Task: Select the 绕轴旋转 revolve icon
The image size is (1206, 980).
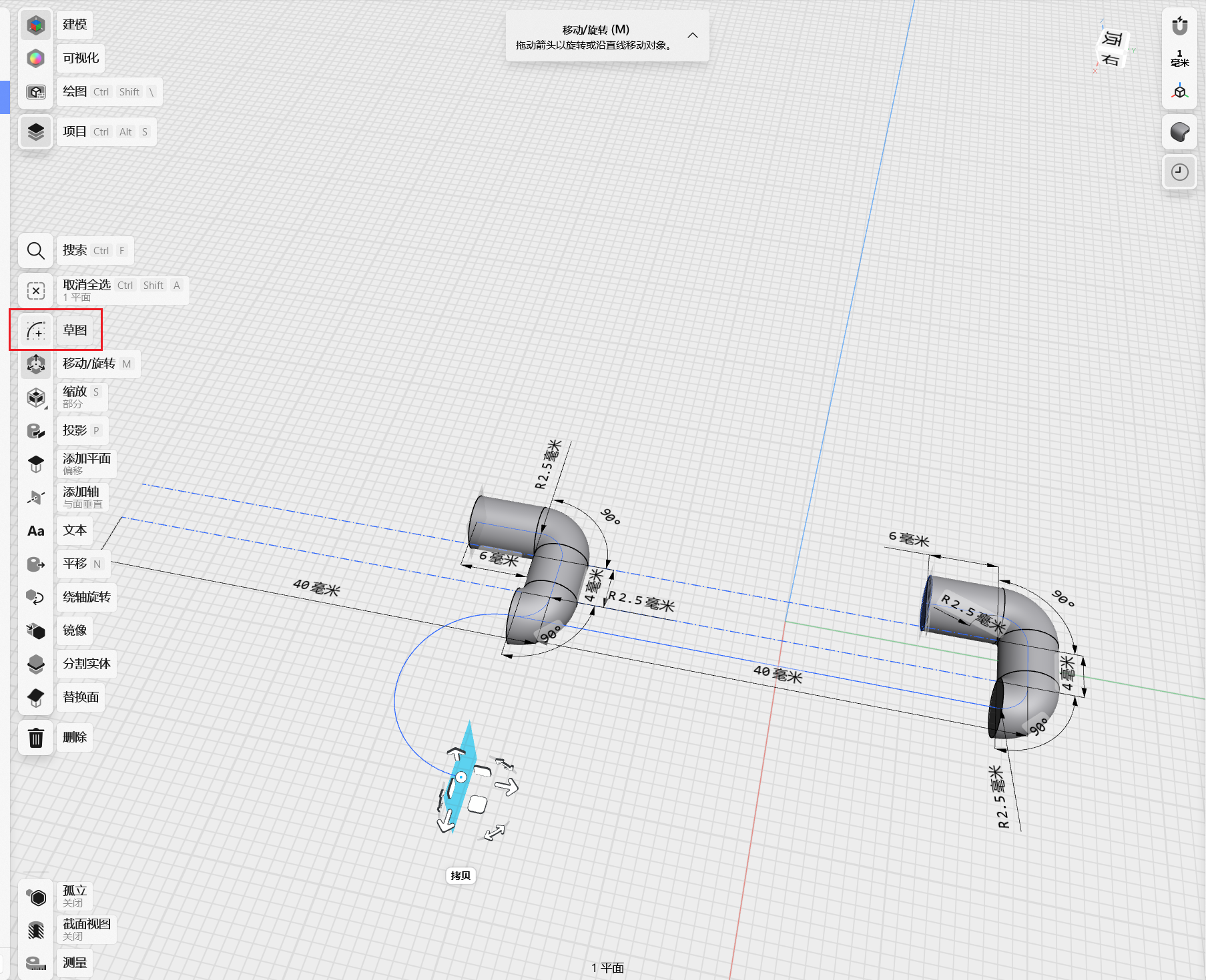Action: 36,598
